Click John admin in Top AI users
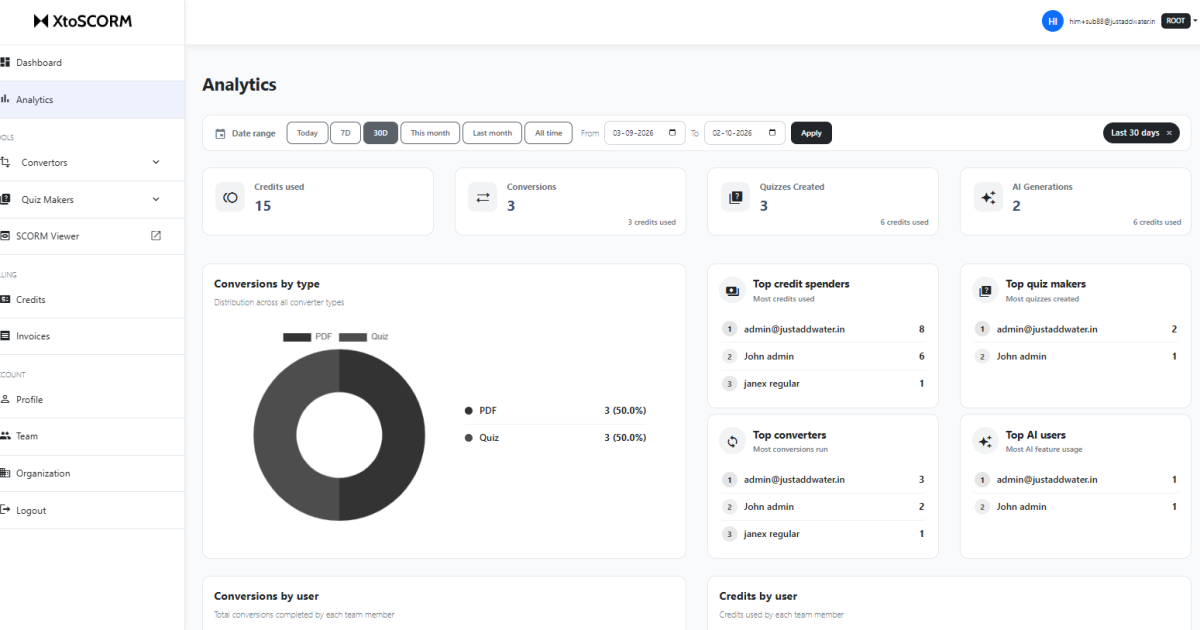The image size is (1200, 630). click(x=1021, y=506)
